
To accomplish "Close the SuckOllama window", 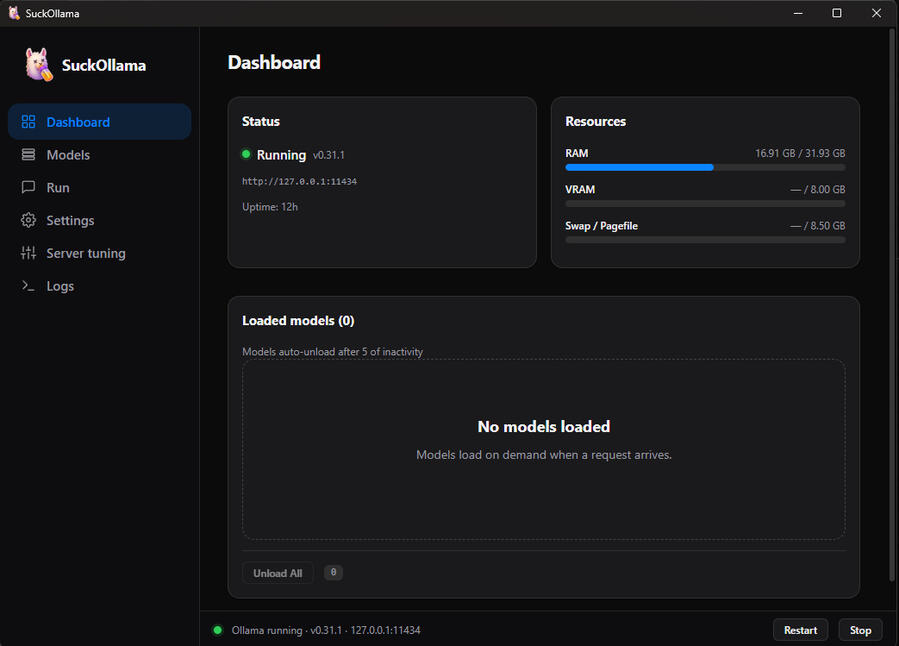I will [877, 13].
